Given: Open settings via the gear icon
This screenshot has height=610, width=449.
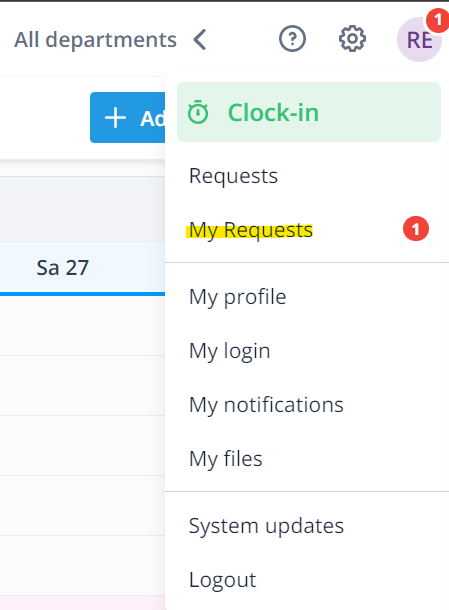Looking at the screenshot, I should 352,39.
